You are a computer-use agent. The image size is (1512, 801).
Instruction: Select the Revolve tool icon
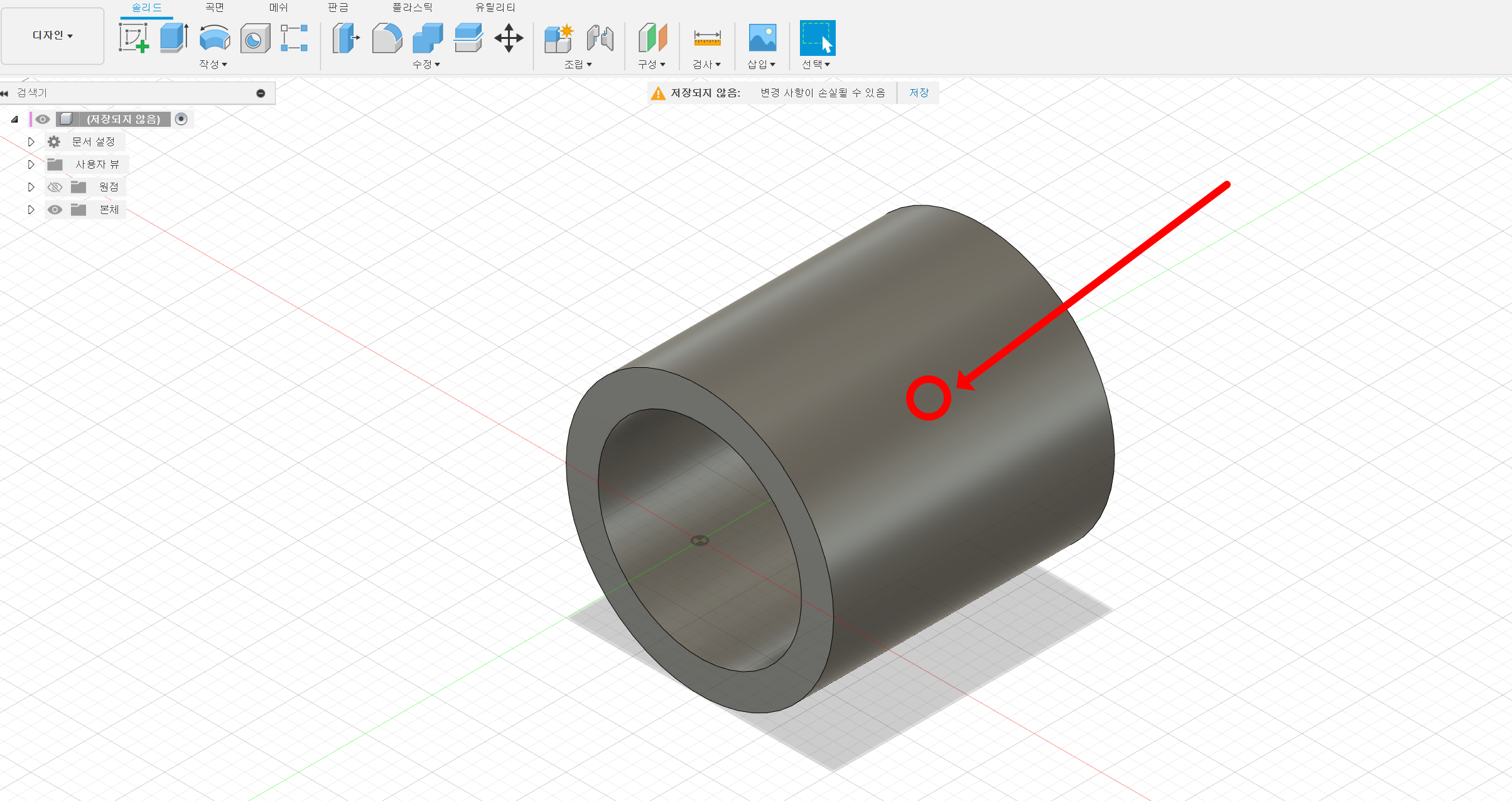[x=215, y=38]
